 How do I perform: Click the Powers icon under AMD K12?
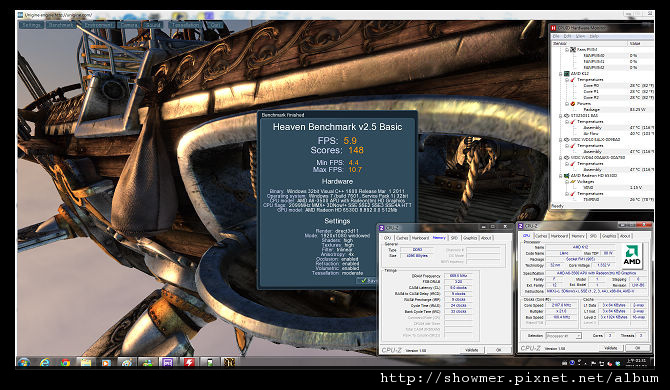pyautogui.click(x=573, y=103)
